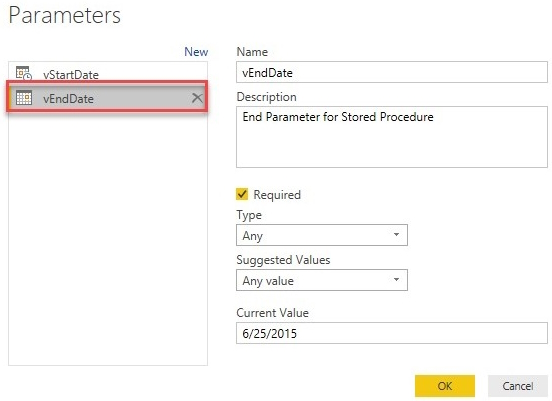The image size is (552, 401).
Task: Open the Type dropdown showing Any
Action: click(x=322, y=235)
